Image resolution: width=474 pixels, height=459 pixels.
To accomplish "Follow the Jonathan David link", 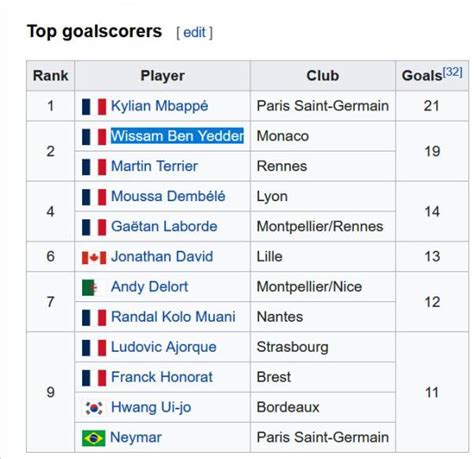I will [x=162, y=257].
